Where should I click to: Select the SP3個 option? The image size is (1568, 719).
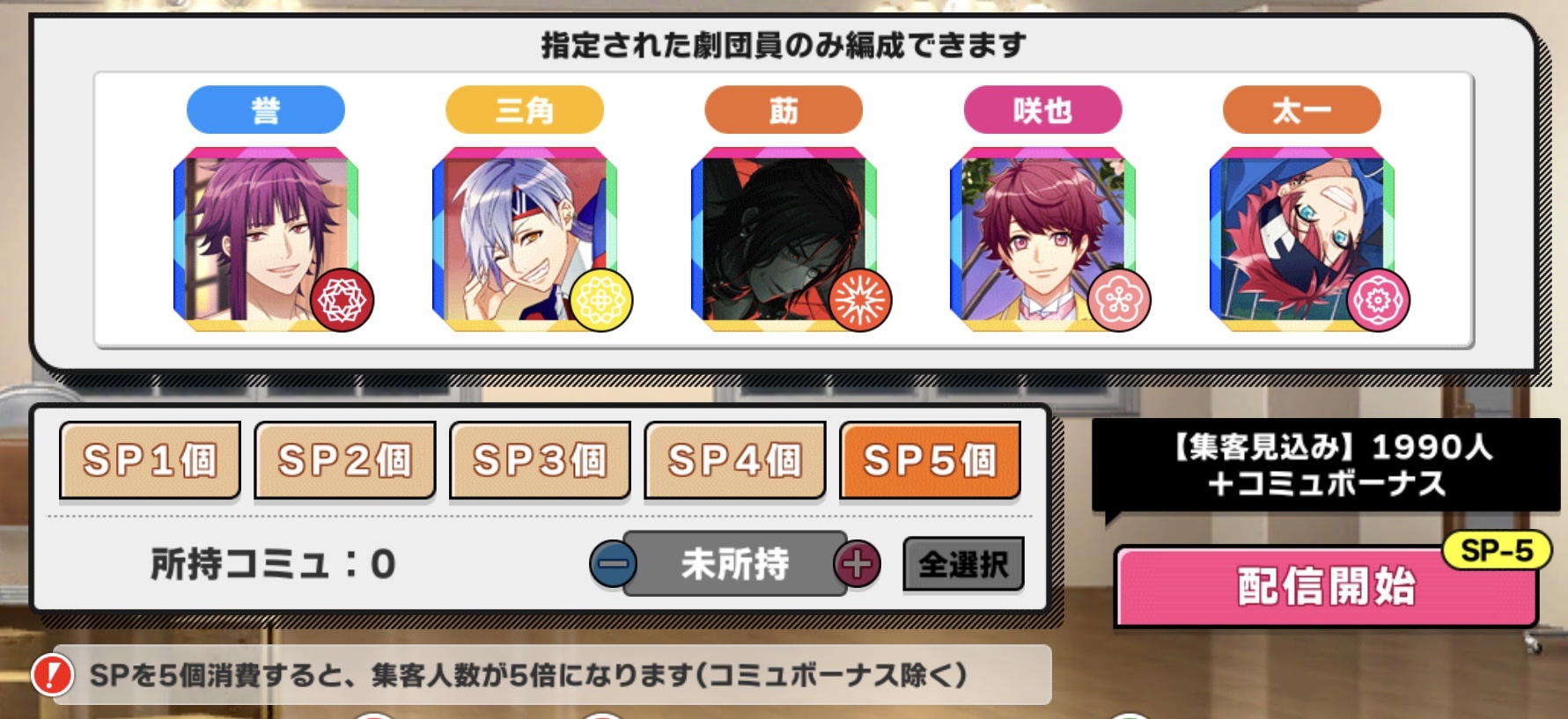pyautogui.click(x=540, y=459)
